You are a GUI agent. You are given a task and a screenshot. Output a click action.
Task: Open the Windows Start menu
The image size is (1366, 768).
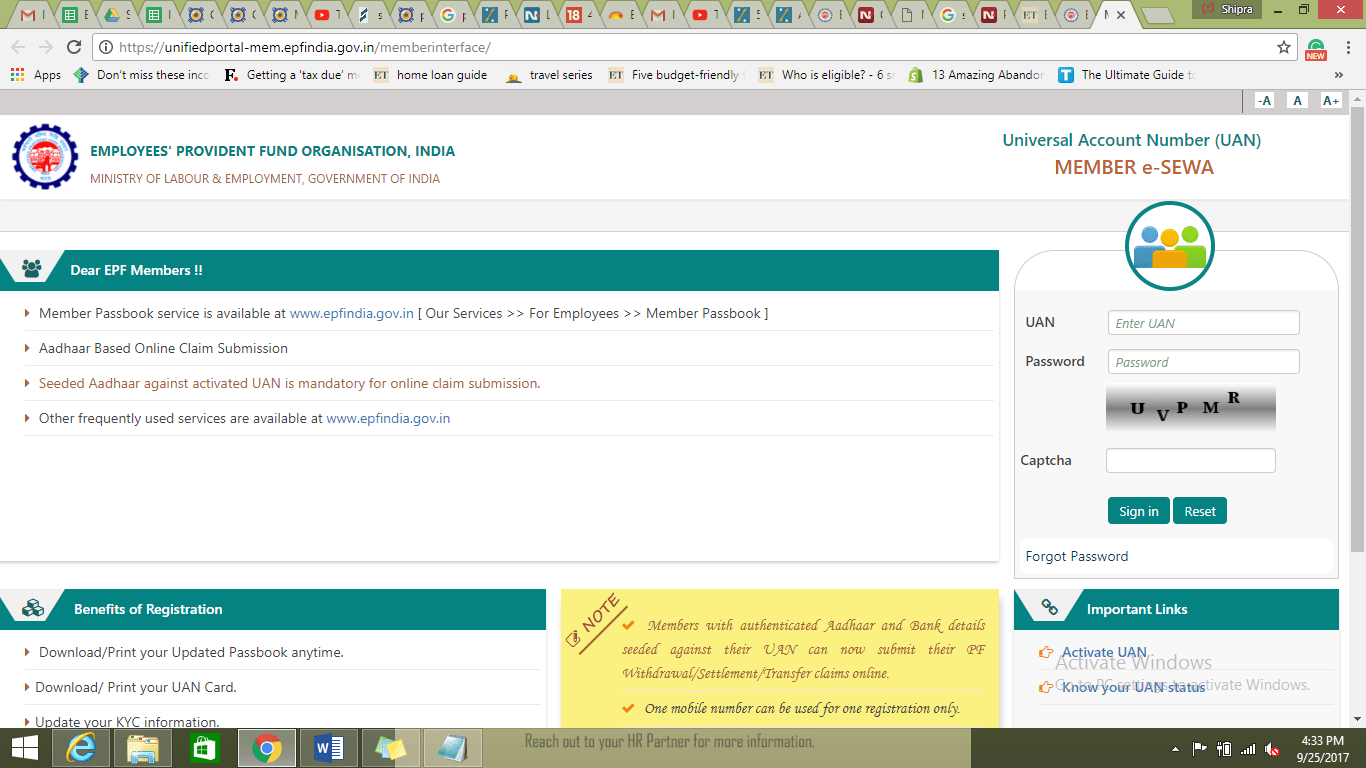tap(24, 748)
